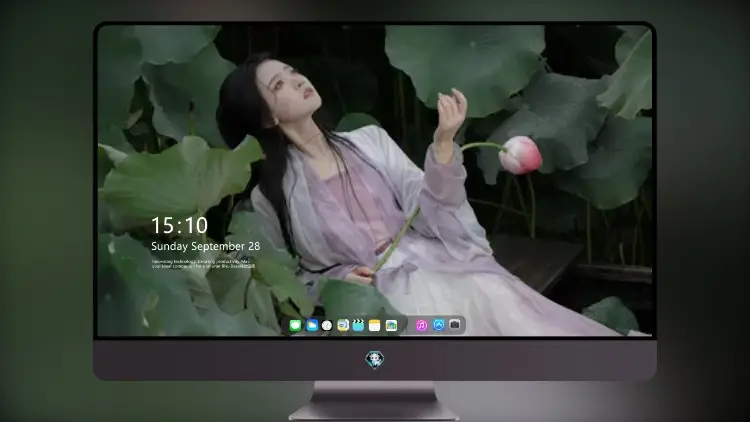The height and width of the screenshot is (422, 750).
Task: Open the photo gallery app in the dock
Action: (391, 325)
